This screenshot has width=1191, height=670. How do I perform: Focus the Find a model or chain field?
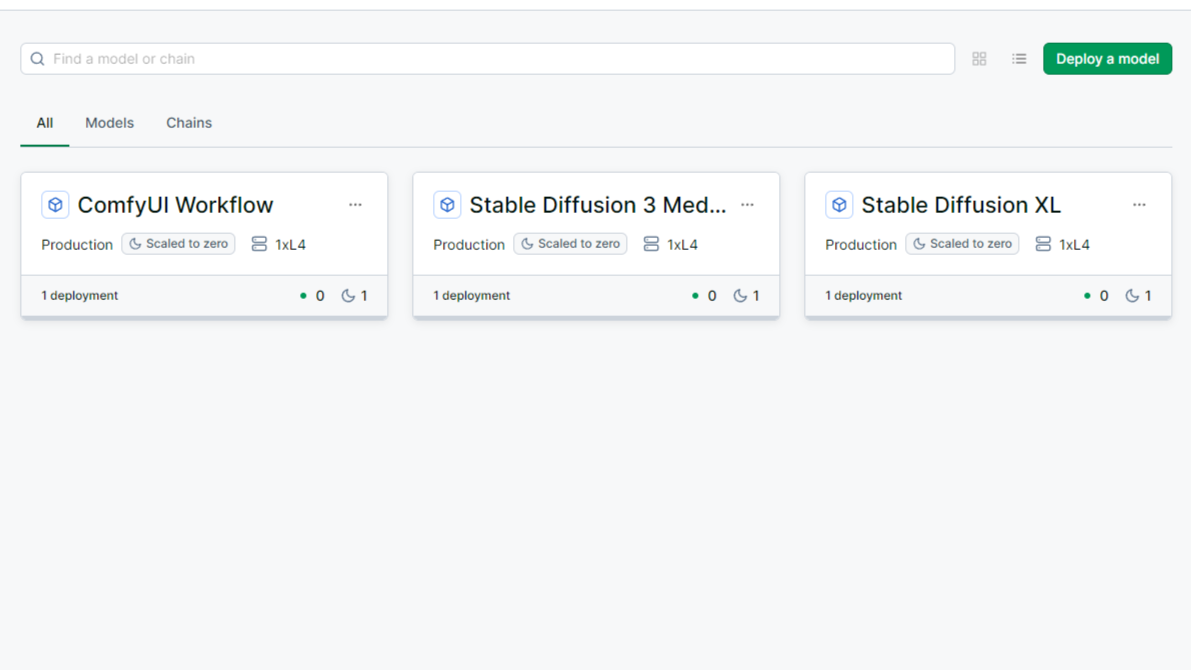pos(488,58)
